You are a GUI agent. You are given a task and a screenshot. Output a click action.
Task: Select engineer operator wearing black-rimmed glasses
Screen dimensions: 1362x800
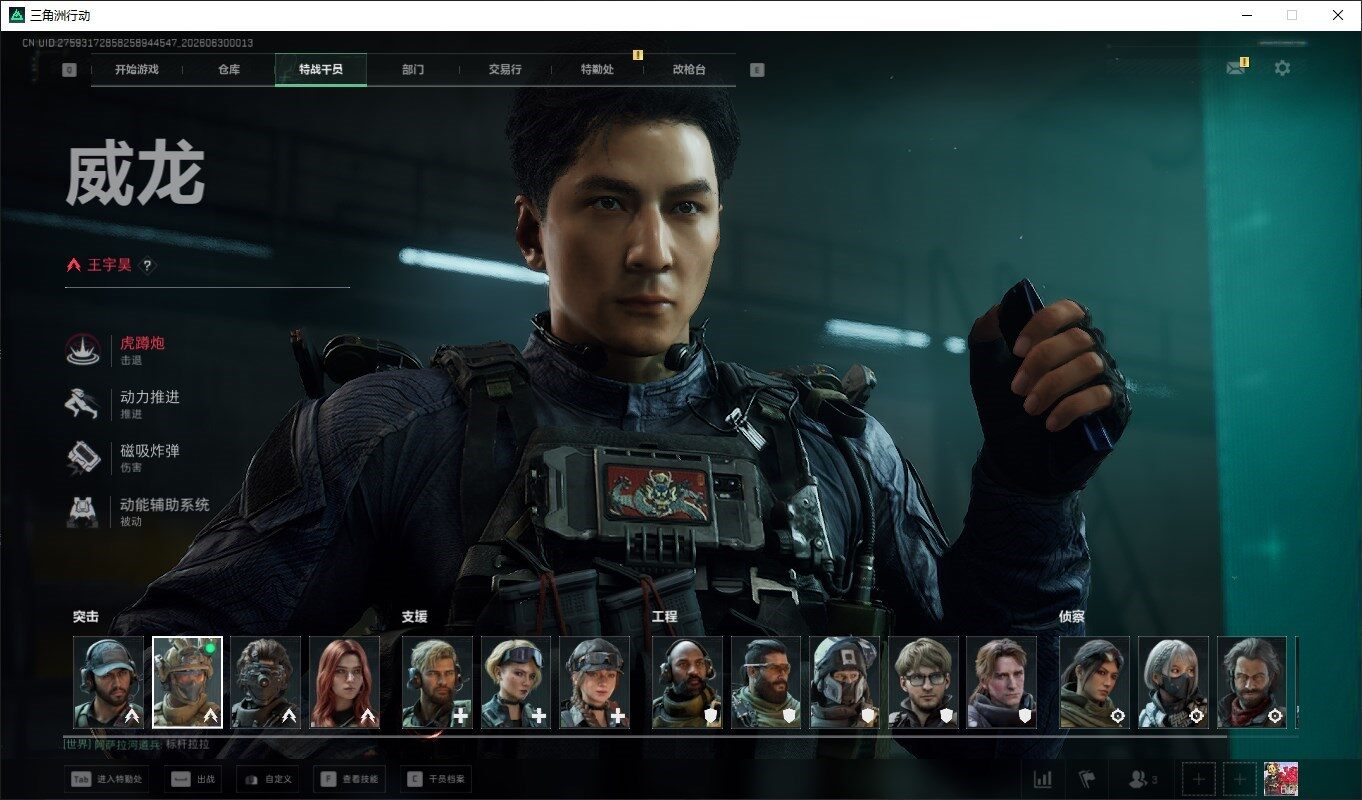(x=923, y=682)
